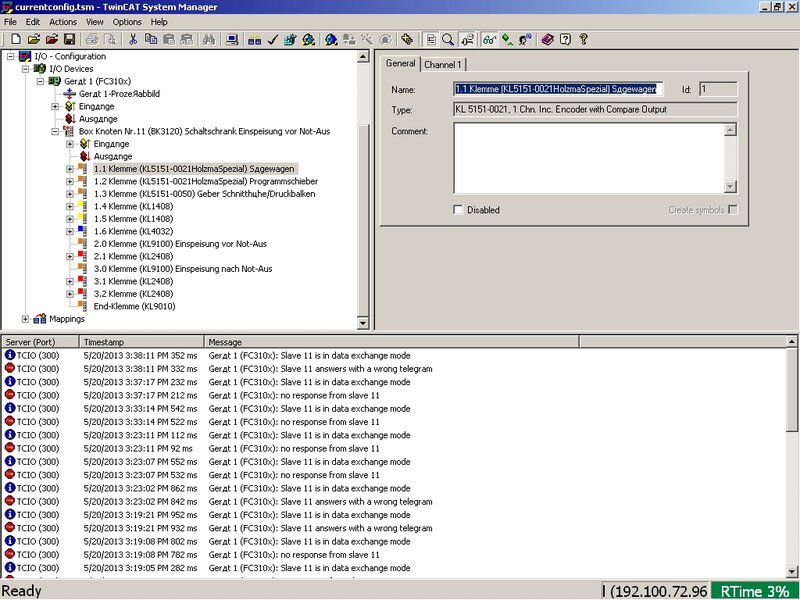
Task: Expand the 1.4 Klemme (KL1408) node
Action: 70,206
